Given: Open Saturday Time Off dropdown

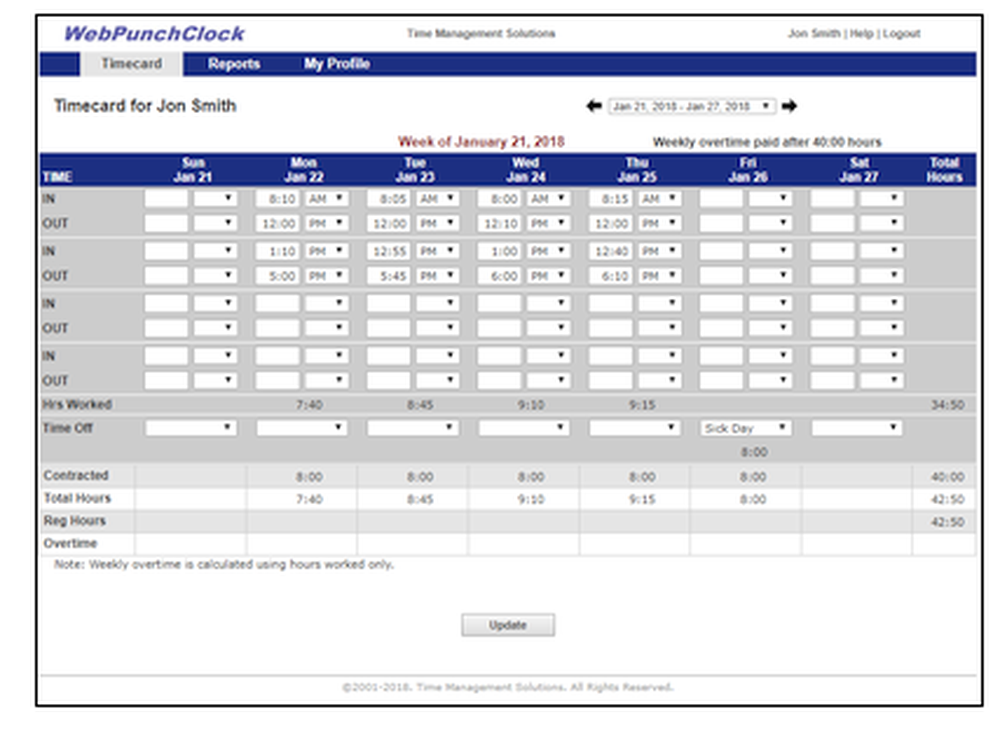Looking at the screenshot, I should 857,428.
